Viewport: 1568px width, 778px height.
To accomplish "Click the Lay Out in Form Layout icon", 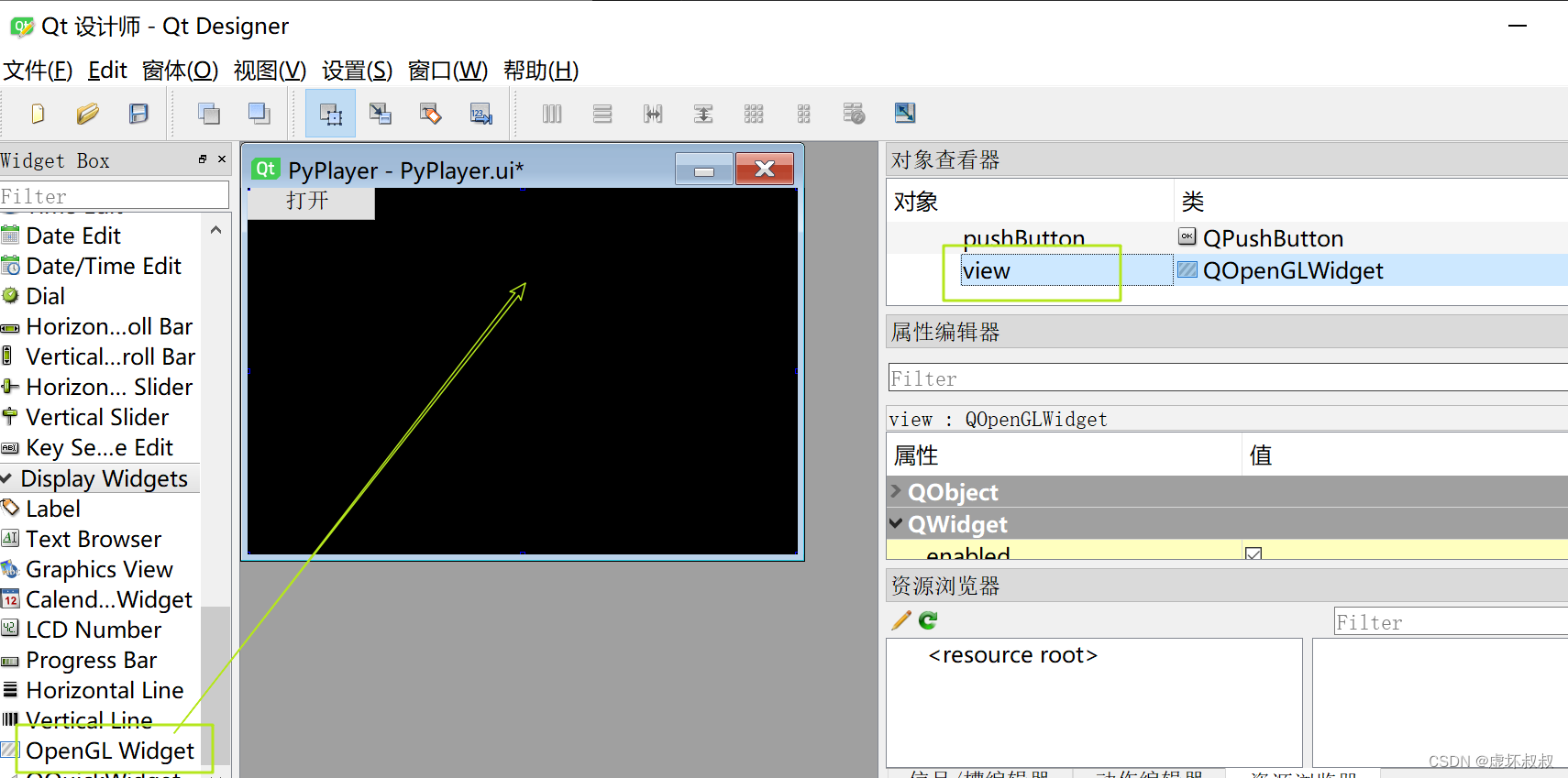I will pyautogui.click(x=804, y=114).
